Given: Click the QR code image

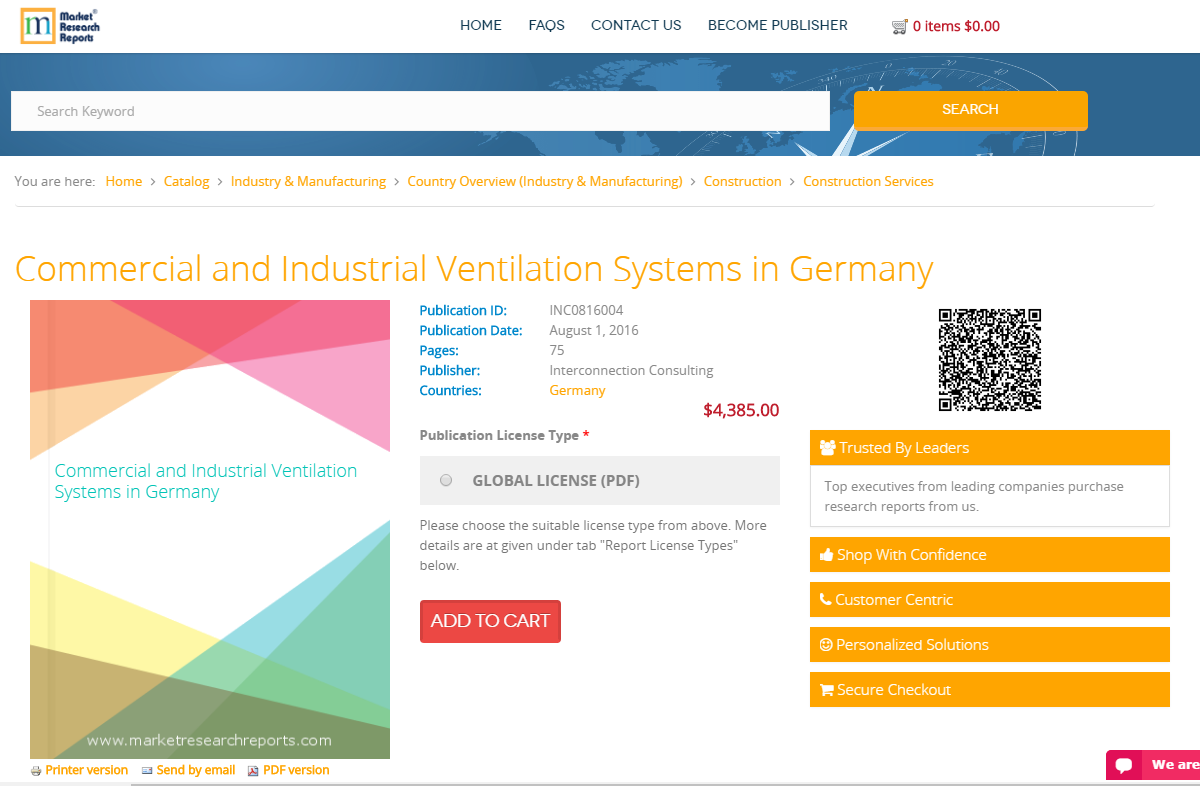Looking at the screenshot, I should coord(989,359).
